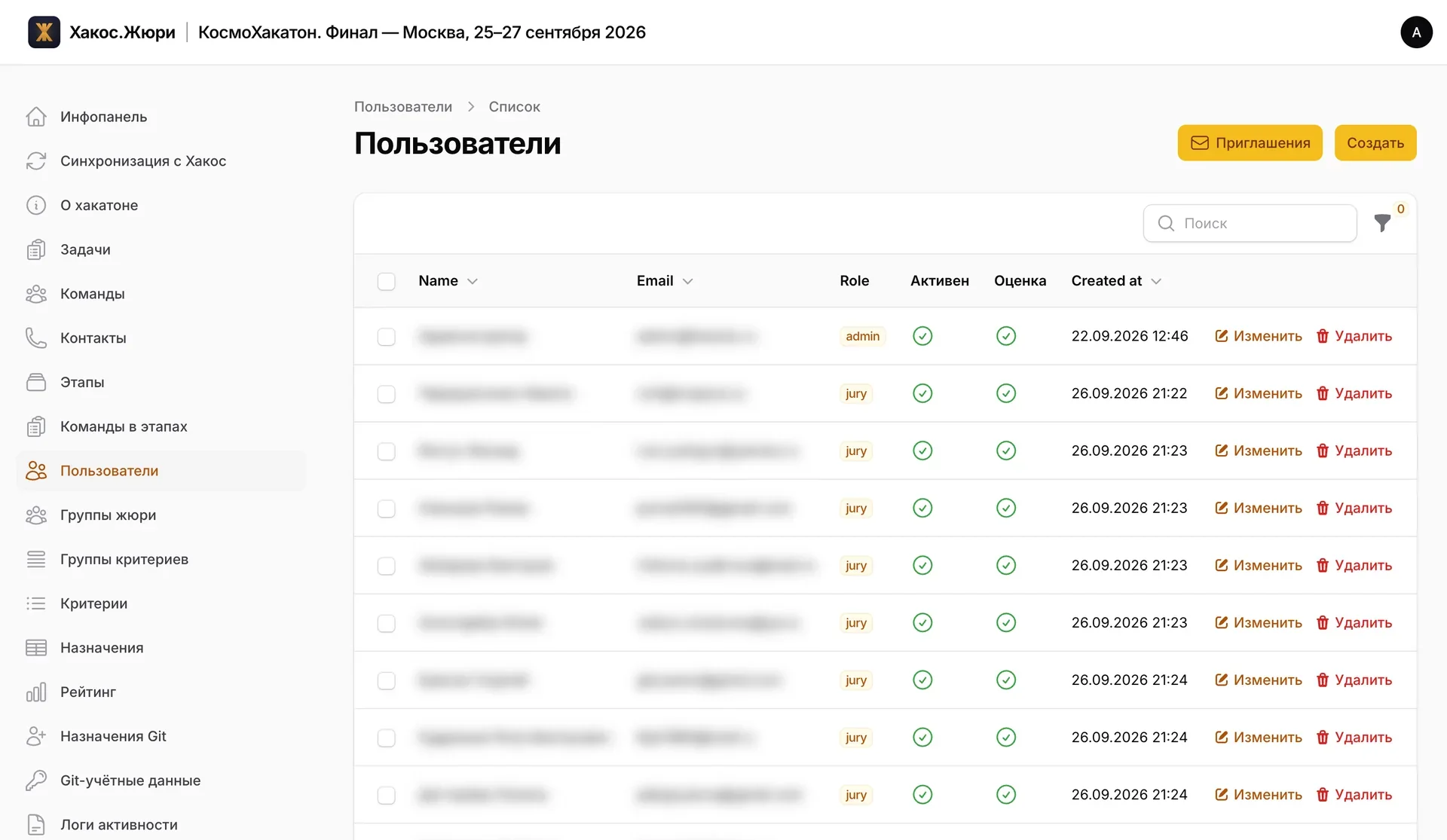Viewport: 1447px width, 840px height.
Task: Click the Критерии list icon
Action: [36, 603]
